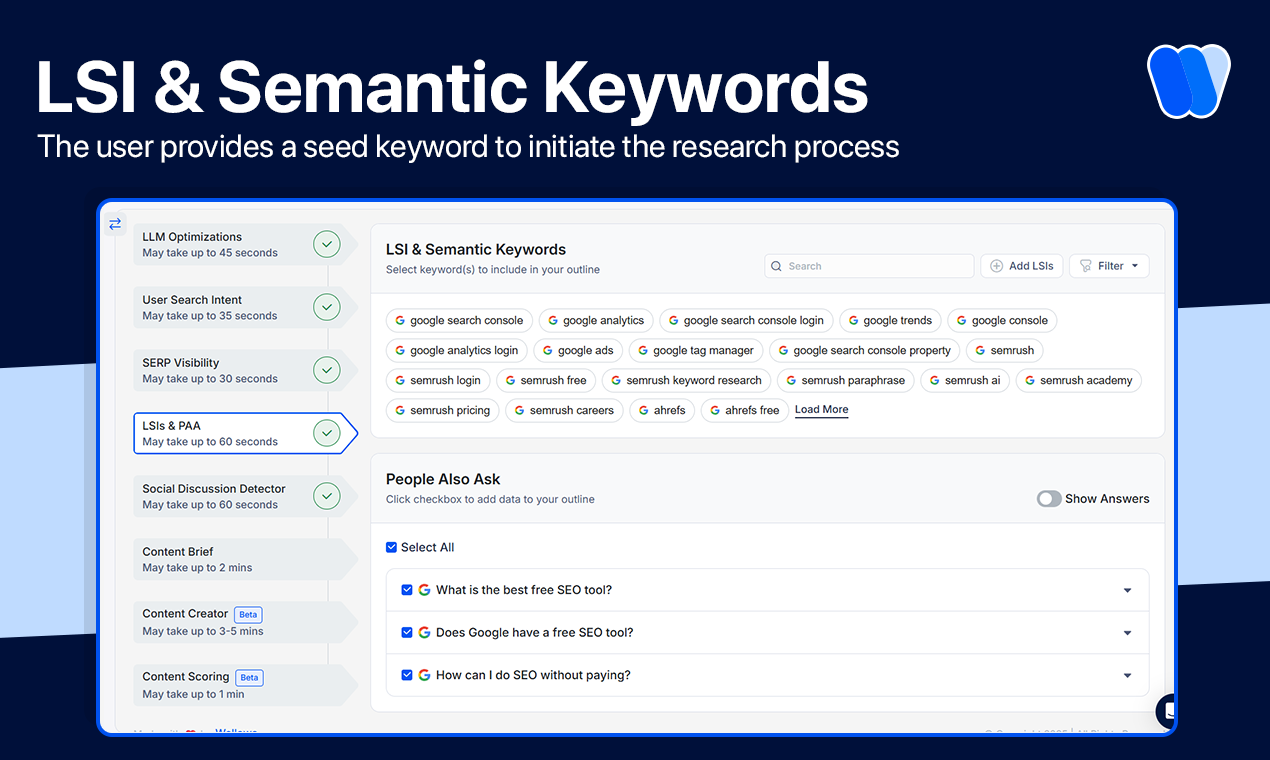Uncheck 'Does Google have a free SEO tool?'
Viewport: 1270px width, 760px height.
[x=407, y=632]
